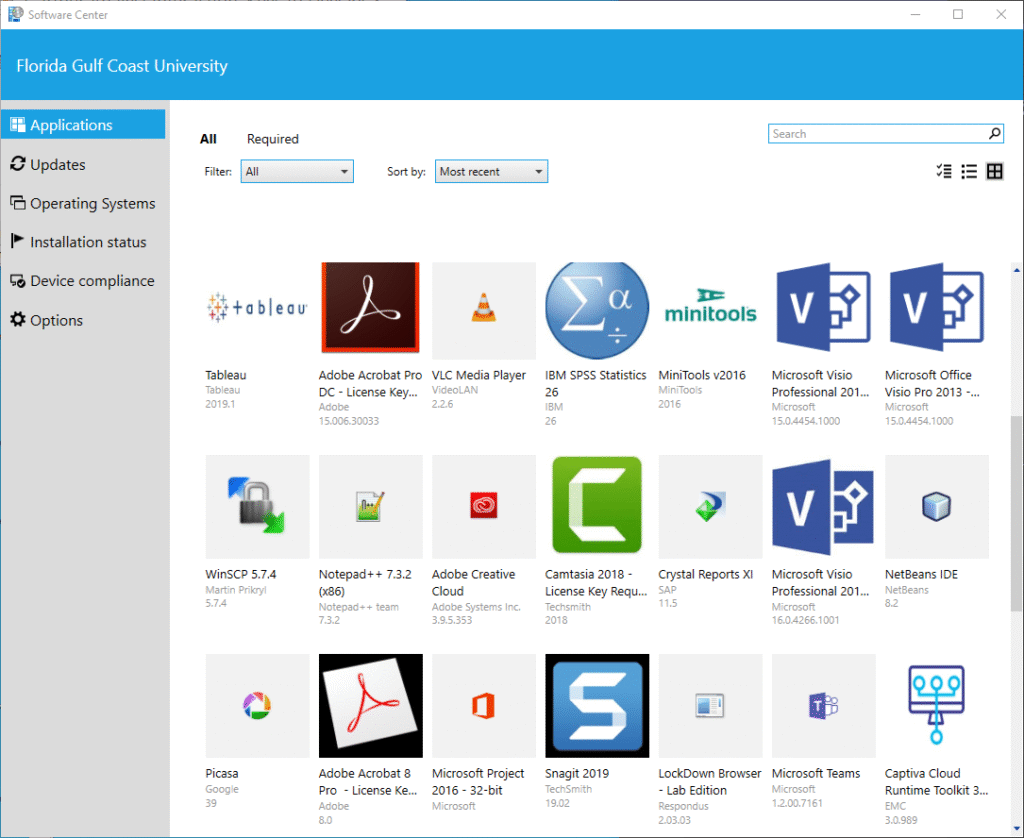
Task: Switch to tile grid view layout
Action: click(x=994, y=172)
